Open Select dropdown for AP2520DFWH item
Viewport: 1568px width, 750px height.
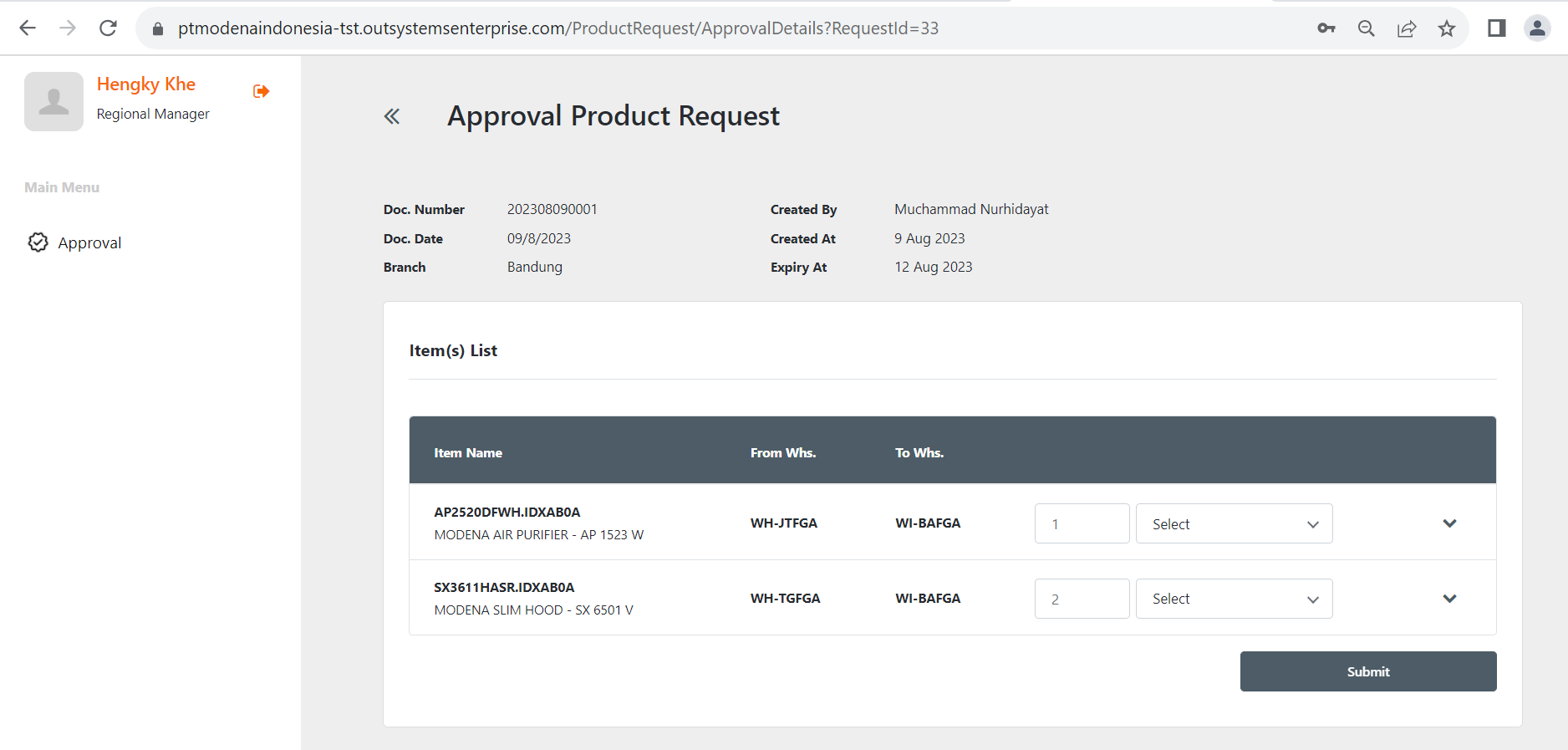coord(1234,523)
